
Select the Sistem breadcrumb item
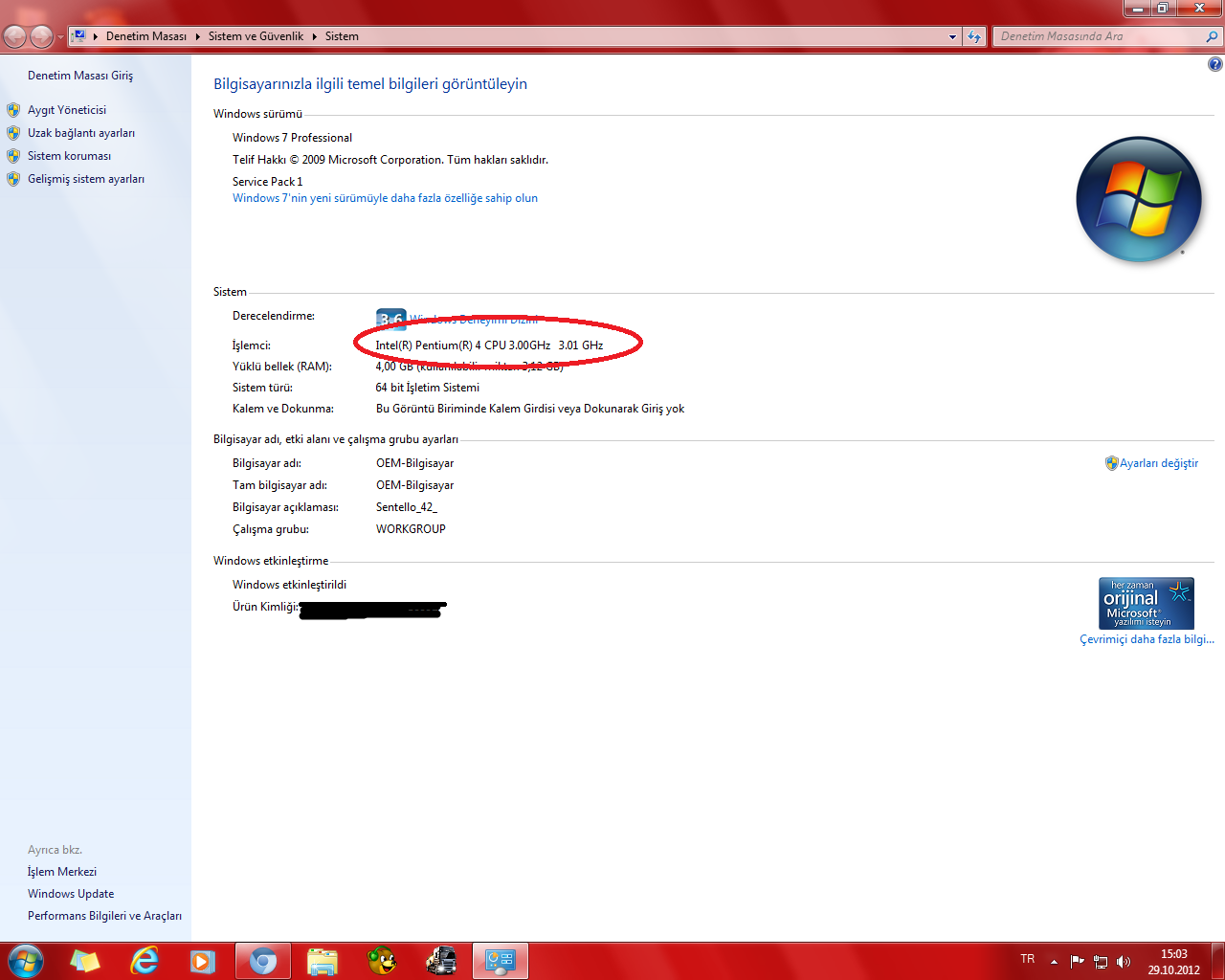pyautogui.click(x=342, y=36)
